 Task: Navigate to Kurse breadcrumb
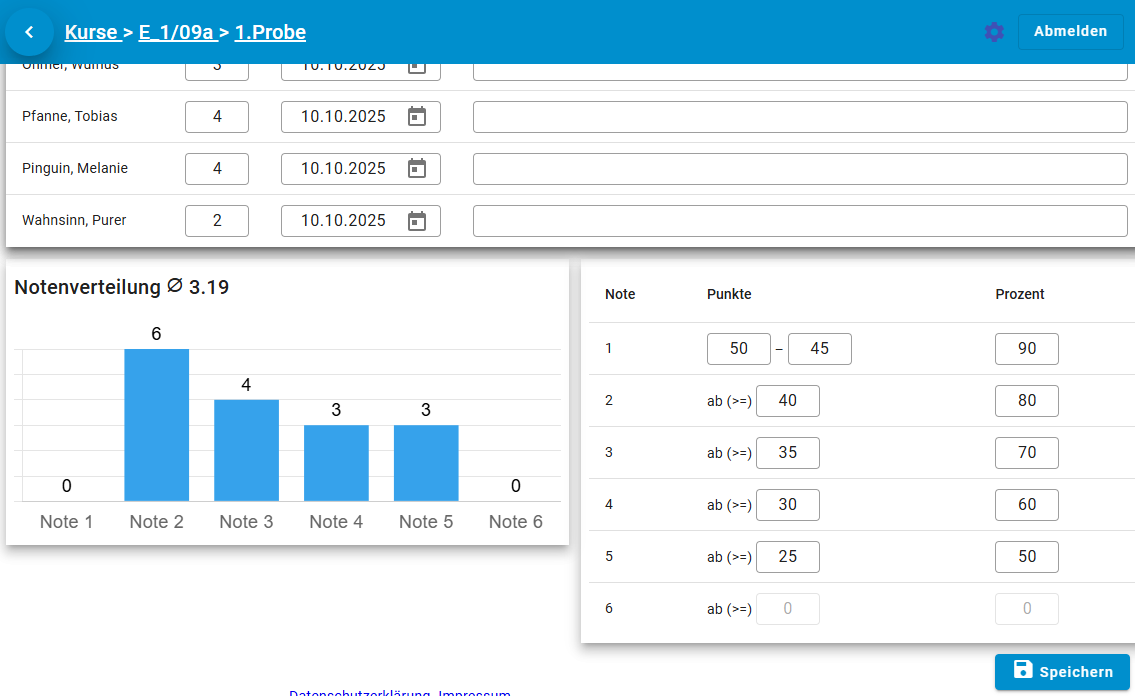pos(91,33)
